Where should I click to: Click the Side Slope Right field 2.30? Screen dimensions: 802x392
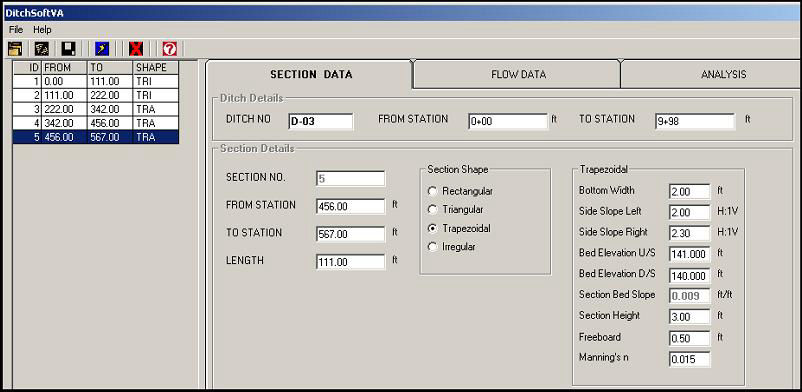pyautogui.click(x=689, y=233)
